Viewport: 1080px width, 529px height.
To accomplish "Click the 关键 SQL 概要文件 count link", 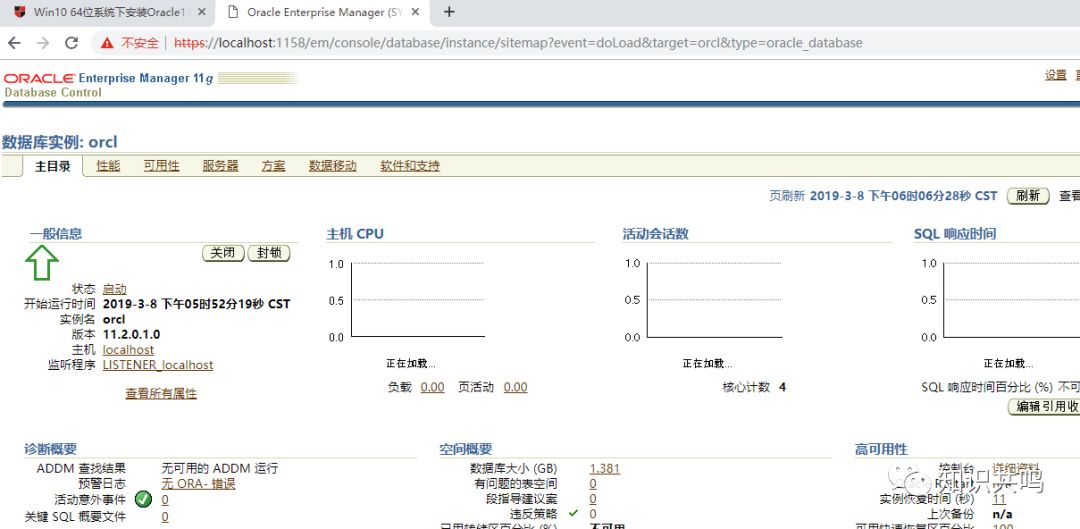I will point(165,517).
